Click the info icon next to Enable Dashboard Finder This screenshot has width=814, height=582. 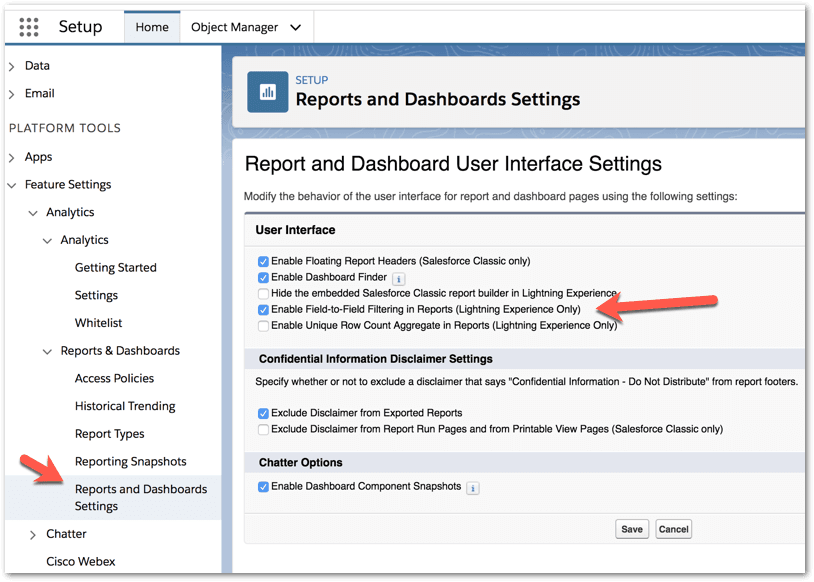399,279
